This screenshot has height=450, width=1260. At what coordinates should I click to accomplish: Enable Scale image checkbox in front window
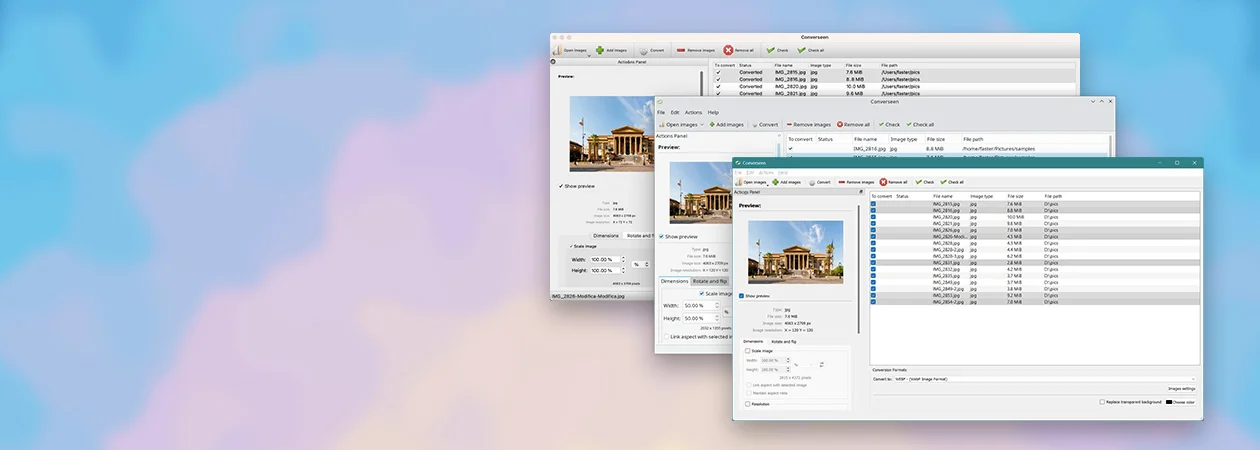click(x=747, y=351)
